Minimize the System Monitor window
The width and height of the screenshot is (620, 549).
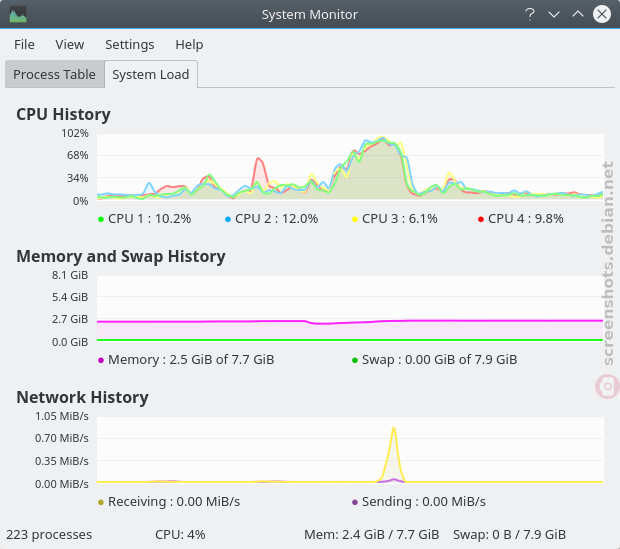click(554, 15)
